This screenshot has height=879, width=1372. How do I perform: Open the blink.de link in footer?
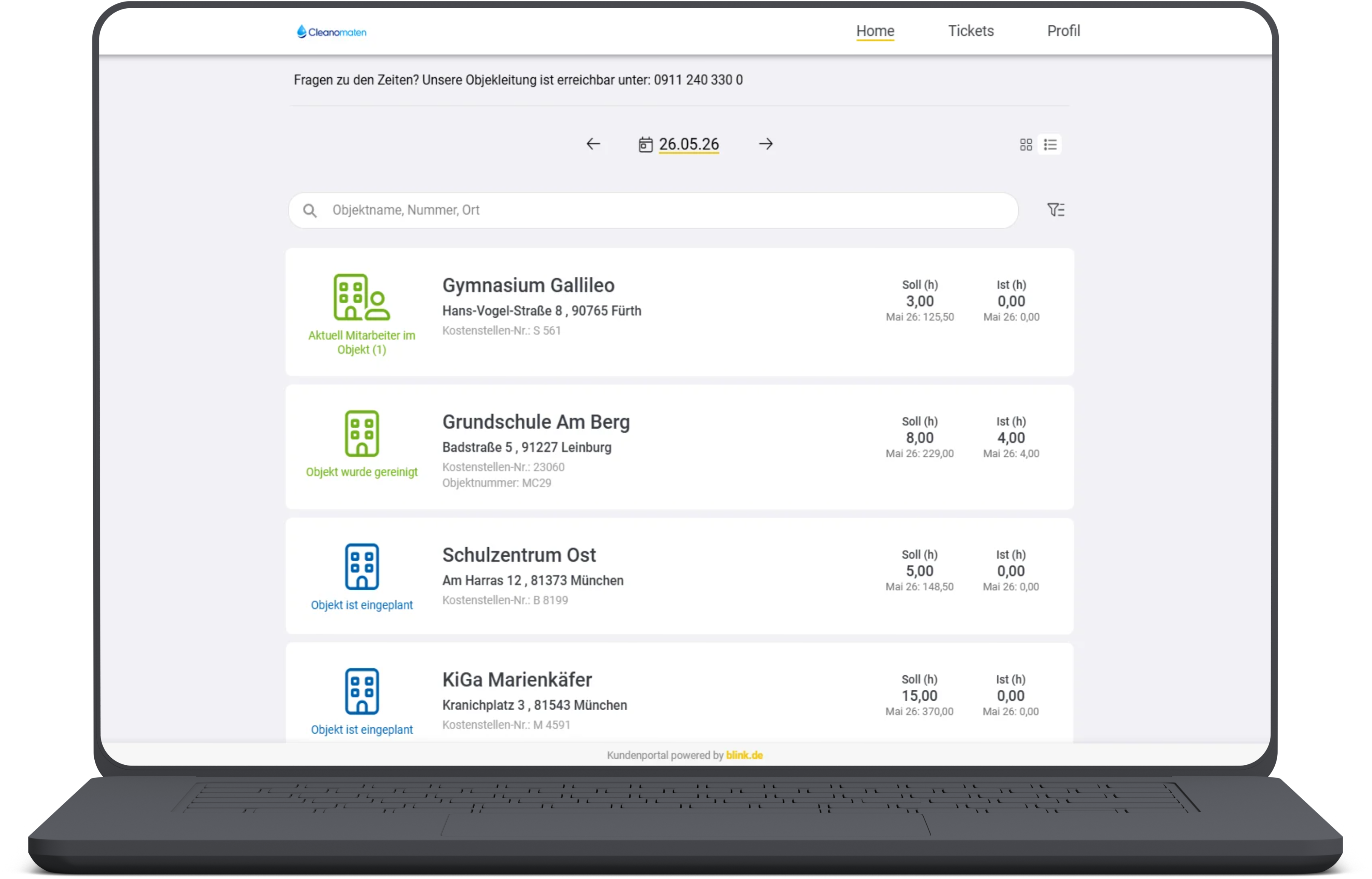pos(744,755)
